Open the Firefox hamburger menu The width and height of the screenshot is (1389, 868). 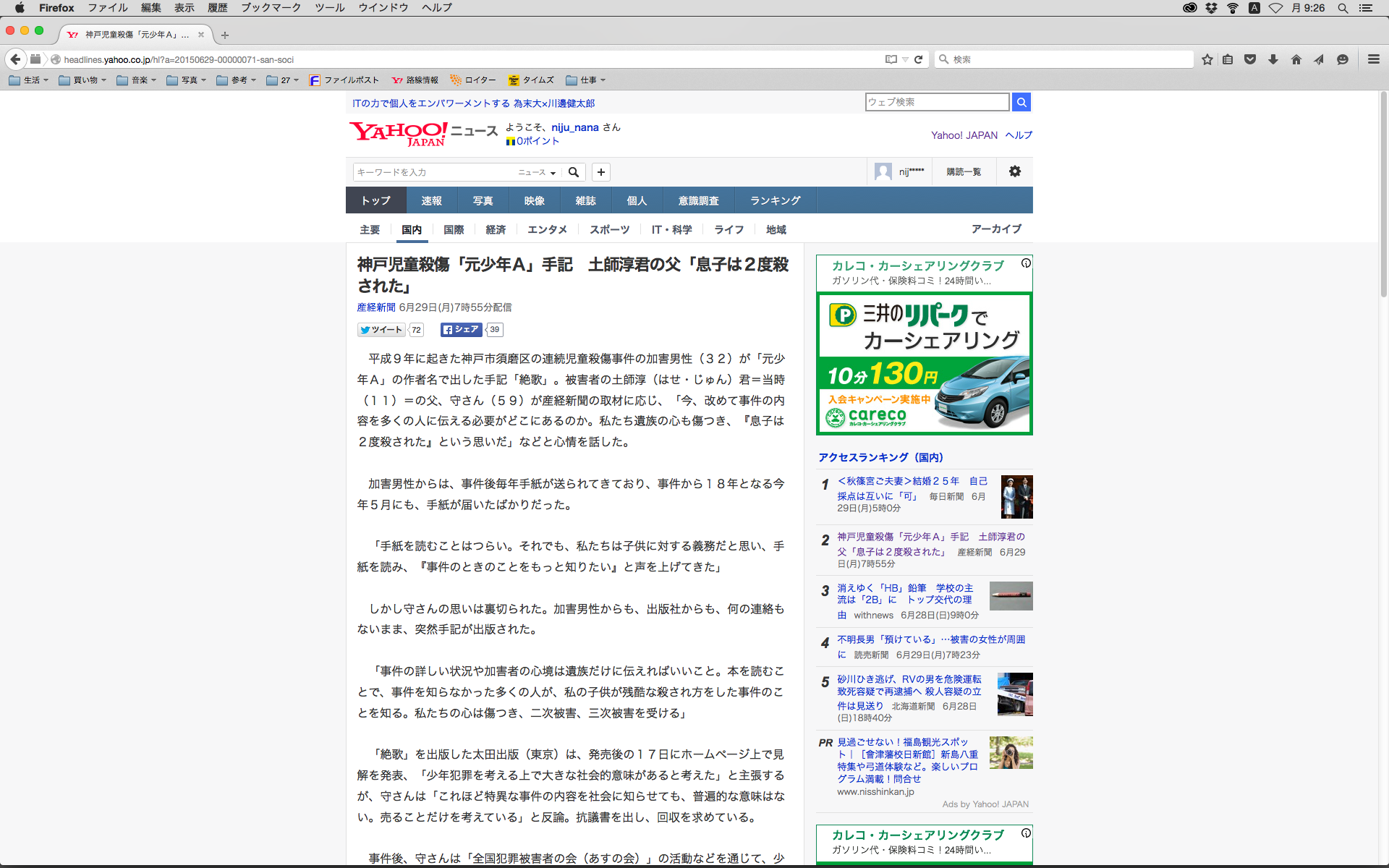click(x=1373, y=59)
